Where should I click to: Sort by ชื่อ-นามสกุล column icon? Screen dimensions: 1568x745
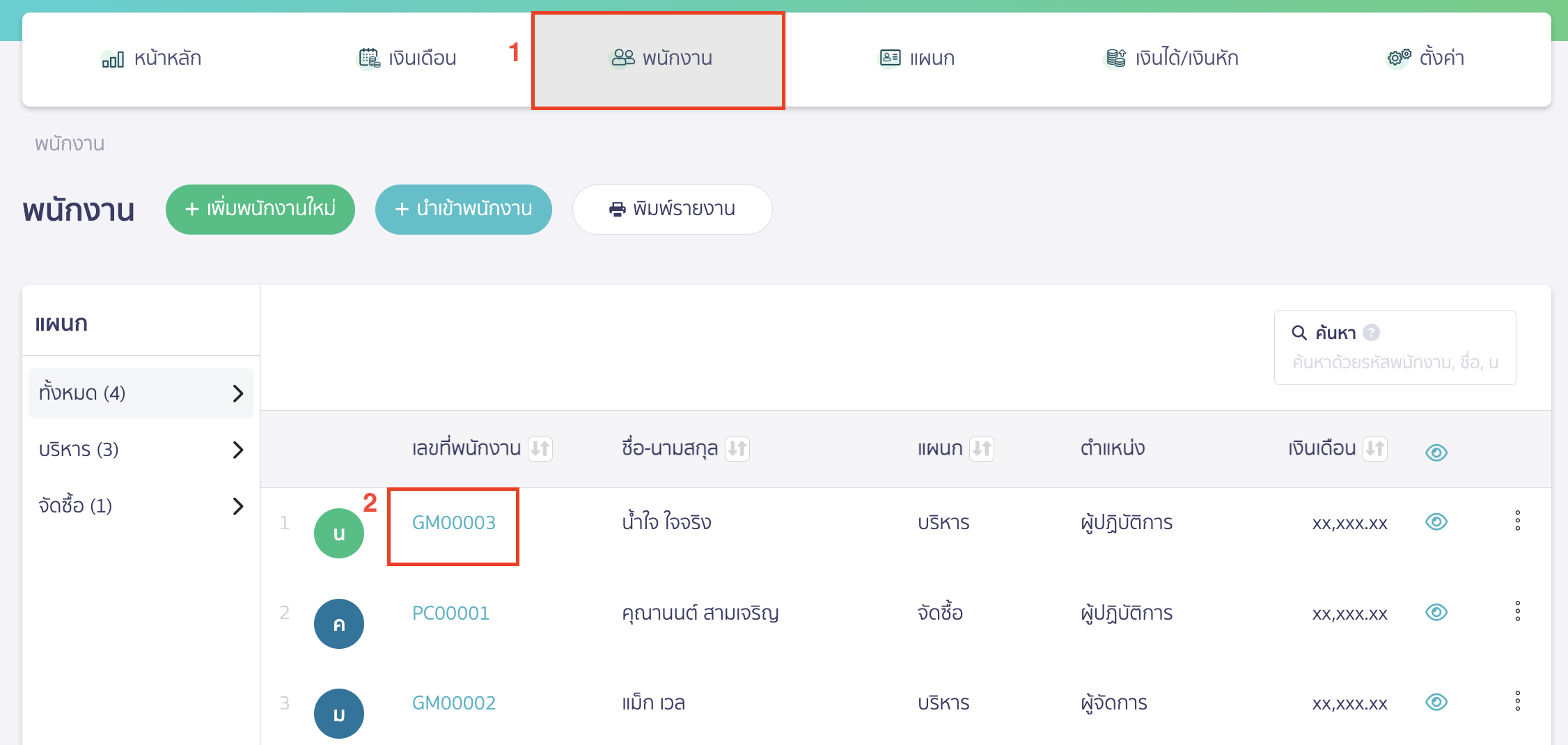coord(737,448)
